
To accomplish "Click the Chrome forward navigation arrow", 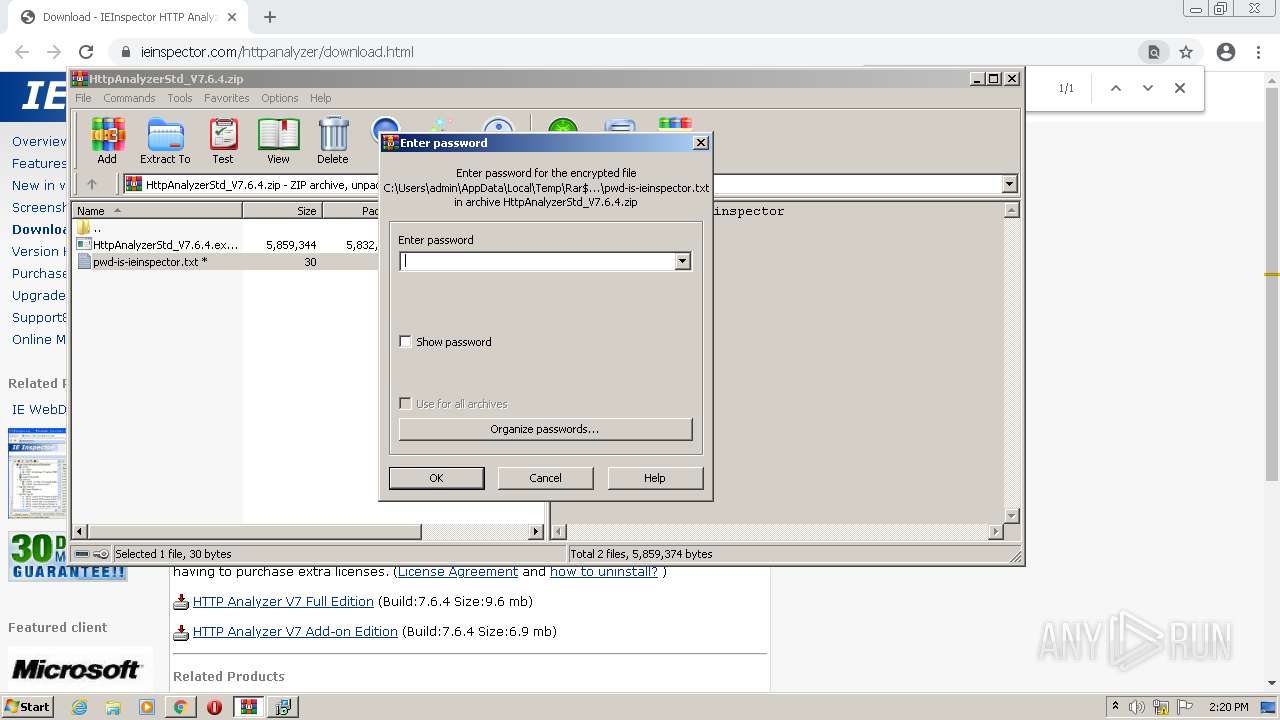I will (54, 52).
